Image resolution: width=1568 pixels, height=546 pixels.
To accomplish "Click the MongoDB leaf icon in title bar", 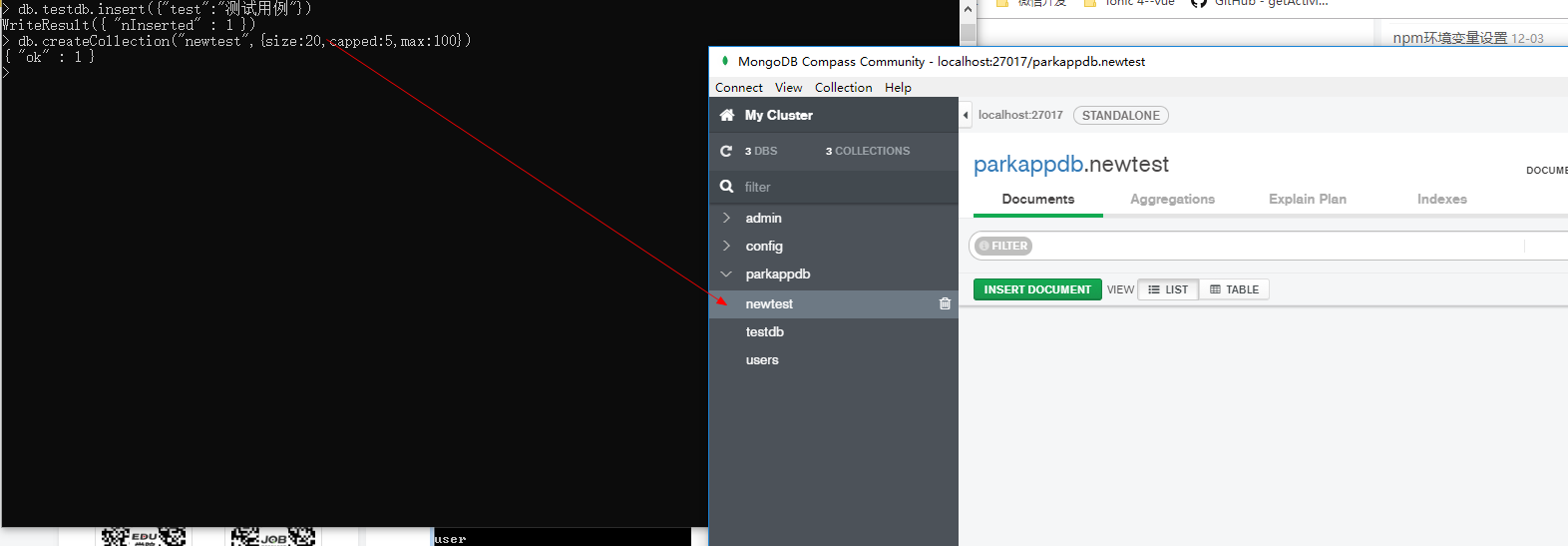I will point(725,61).
